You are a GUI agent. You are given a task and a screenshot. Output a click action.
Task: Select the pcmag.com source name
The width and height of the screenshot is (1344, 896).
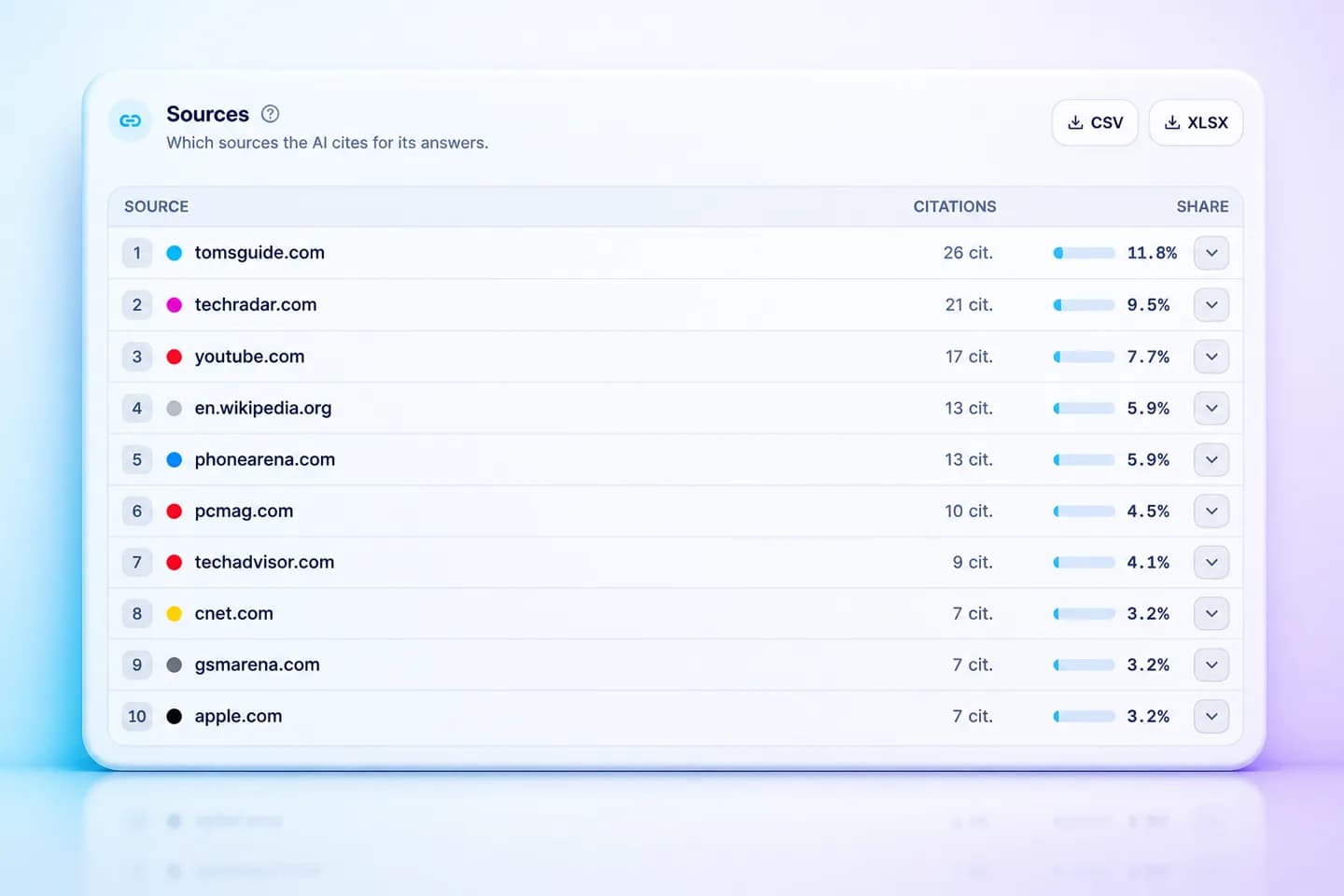point(244,511)
